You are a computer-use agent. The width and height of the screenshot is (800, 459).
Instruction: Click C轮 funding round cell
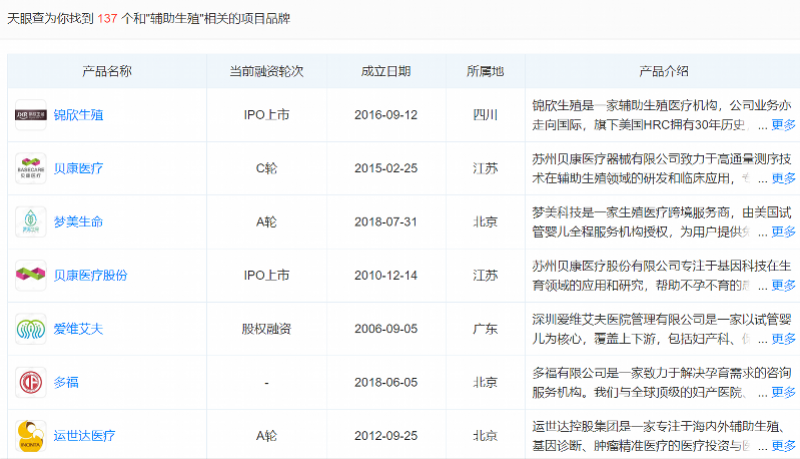point(266,169)
